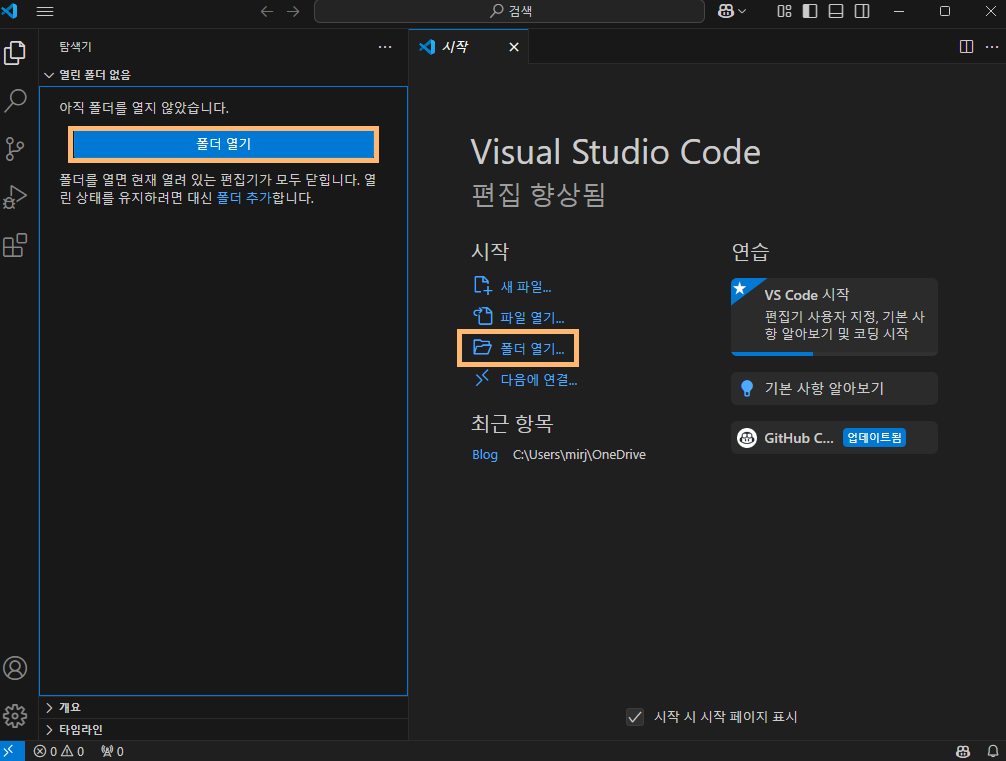Open recent Blog folder link

[x=485, y=455]
